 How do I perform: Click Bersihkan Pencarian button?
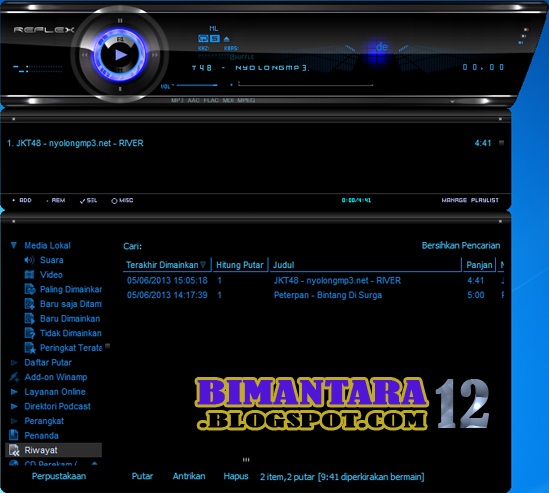[x=461, y=245]
